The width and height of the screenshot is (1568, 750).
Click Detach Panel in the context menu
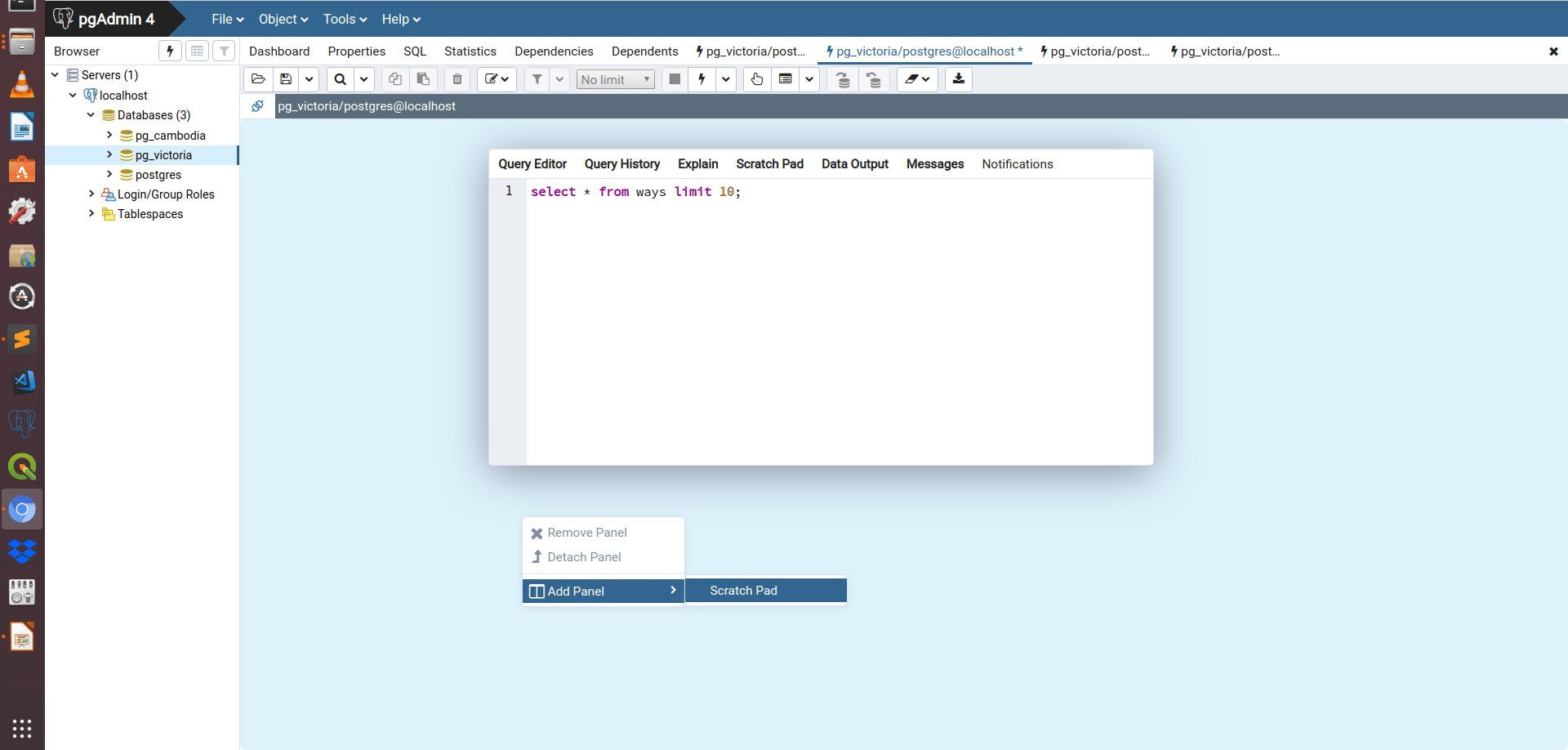pos(584,557)
